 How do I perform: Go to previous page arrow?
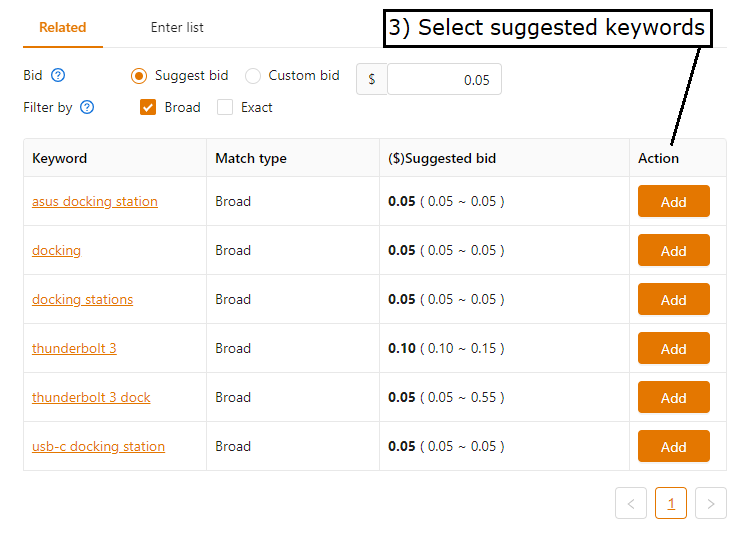point(631,503)
